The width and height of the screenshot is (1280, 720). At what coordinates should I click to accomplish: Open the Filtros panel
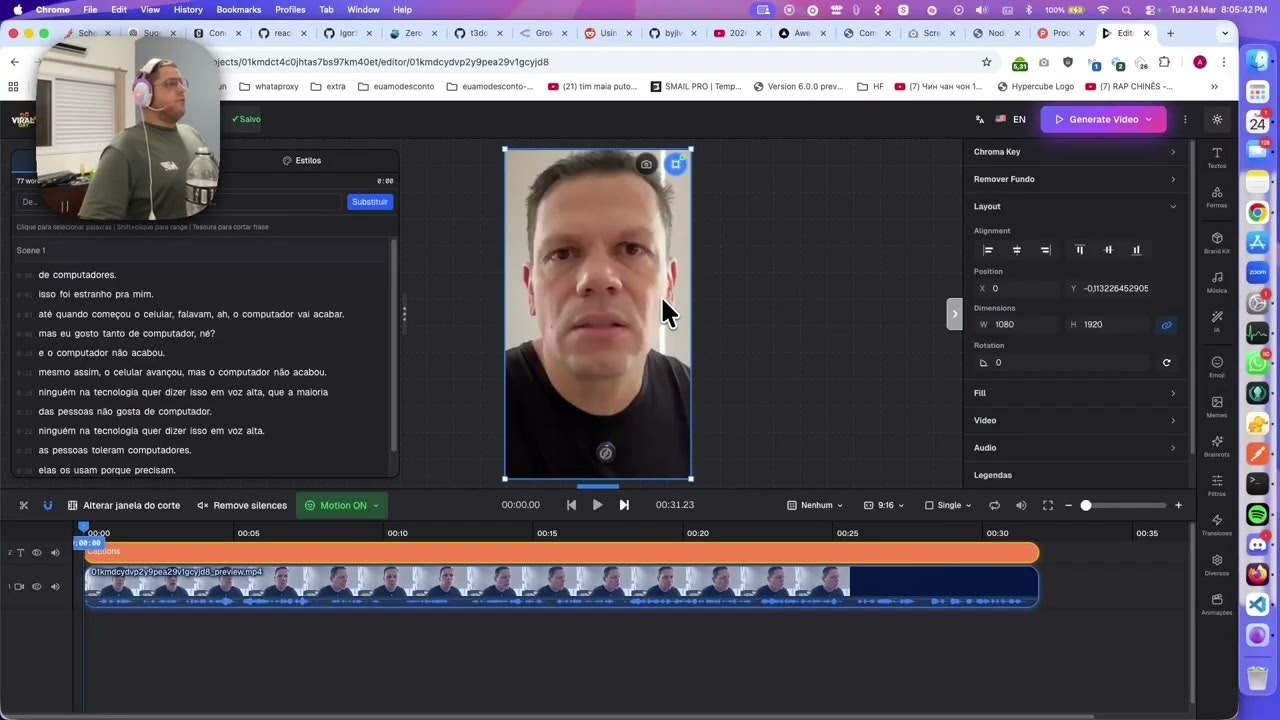coord(1217,485)
